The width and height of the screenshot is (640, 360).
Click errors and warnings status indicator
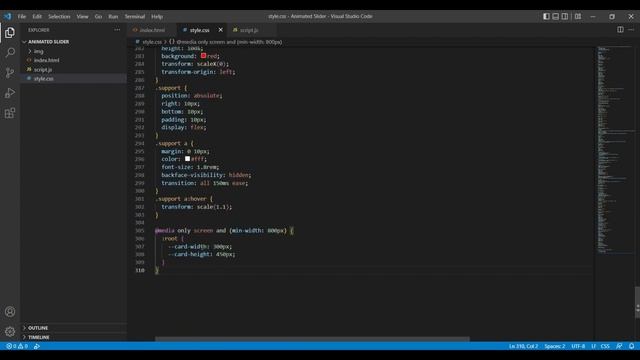(17, 346)
